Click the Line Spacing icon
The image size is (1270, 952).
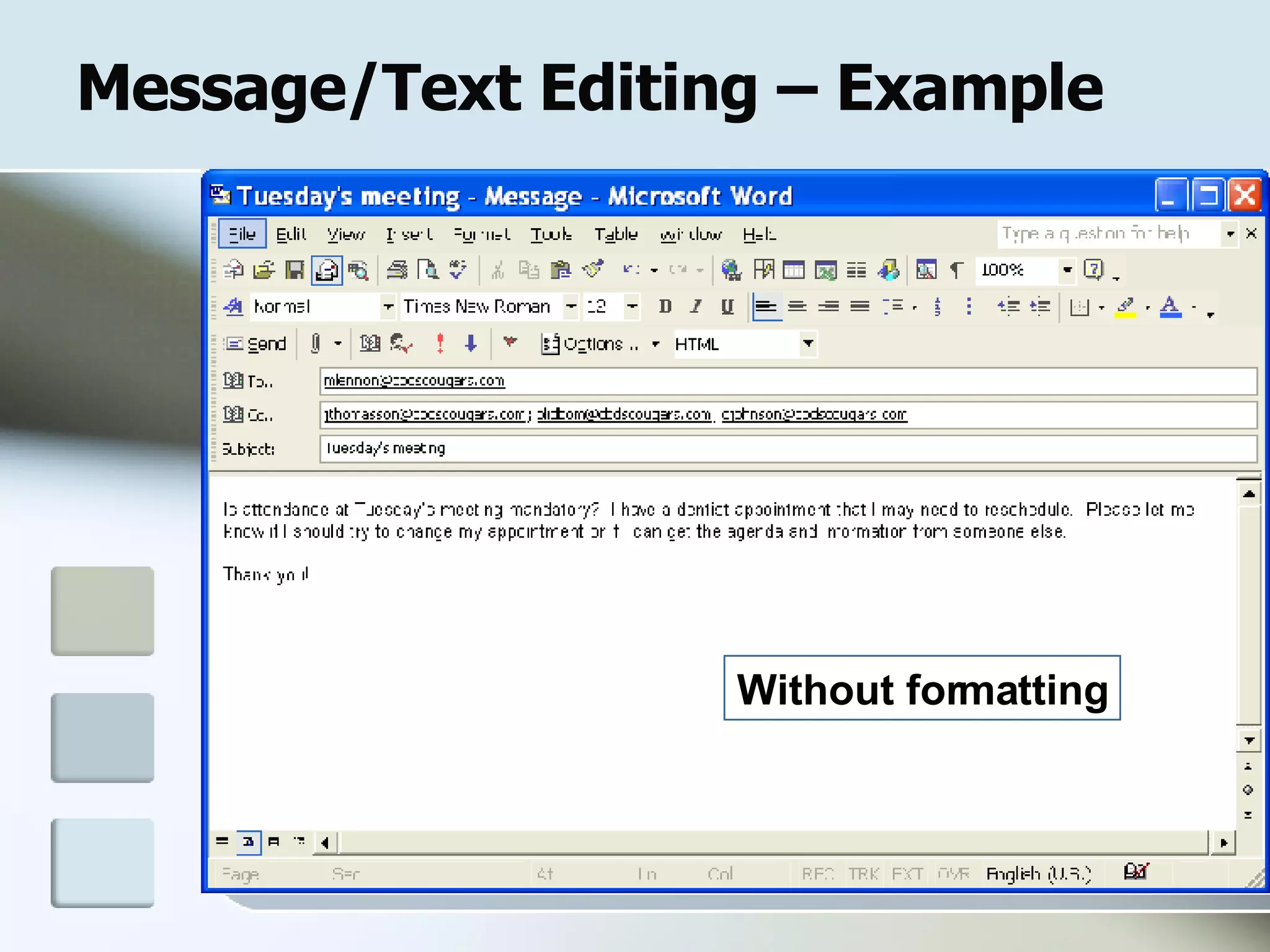pos(894,307)
